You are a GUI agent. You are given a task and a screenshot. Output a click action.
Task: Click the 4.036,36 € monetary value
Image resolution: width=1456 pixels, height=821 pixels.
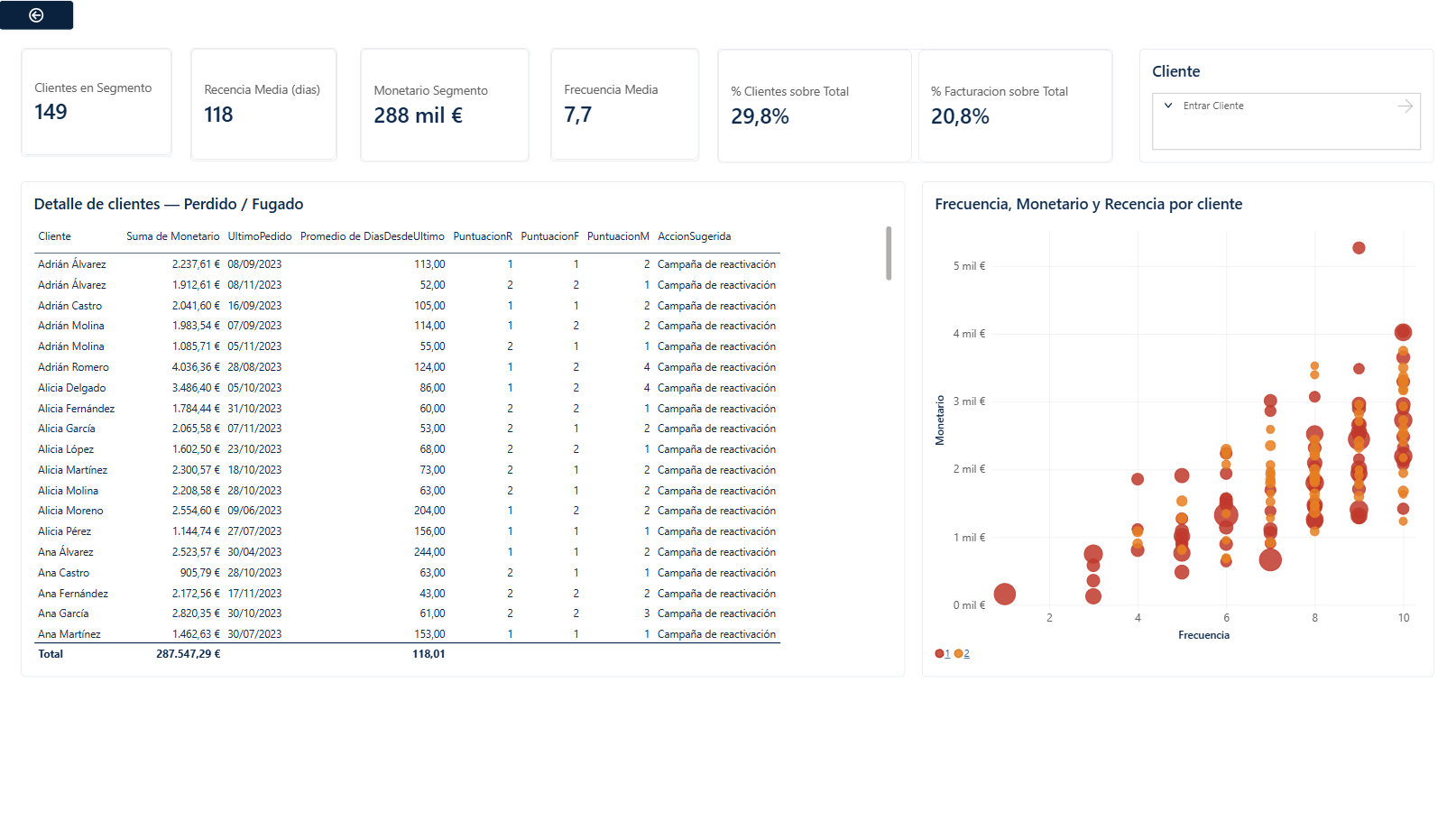point(196,367)
